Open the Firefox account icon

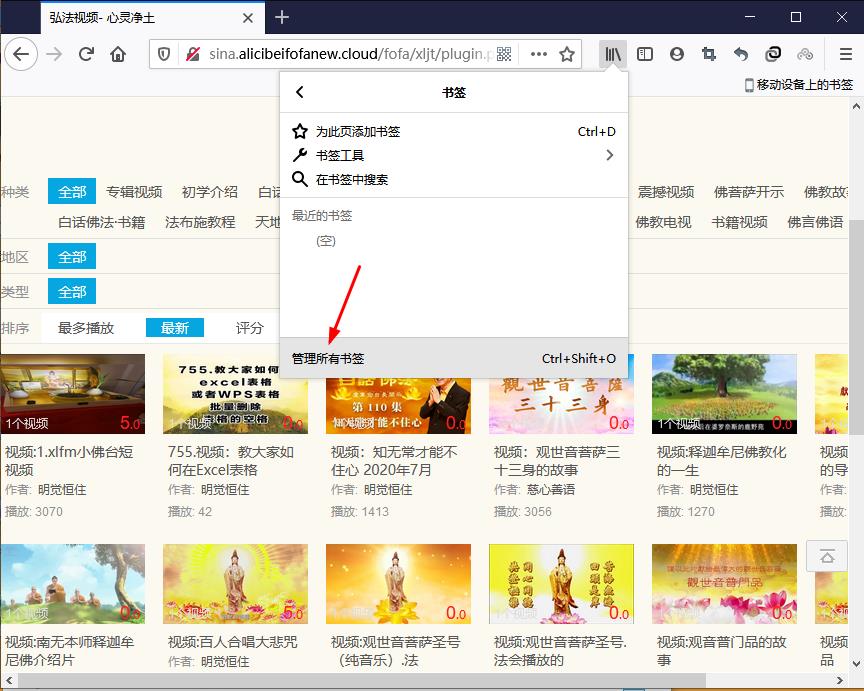tap(677, 54)
